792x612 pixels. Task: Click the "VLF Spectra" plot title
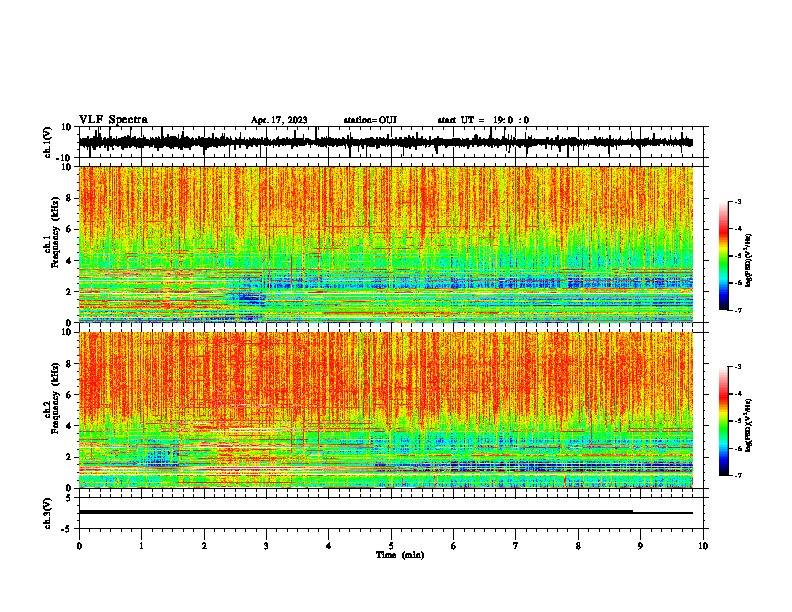pos(113,120)
